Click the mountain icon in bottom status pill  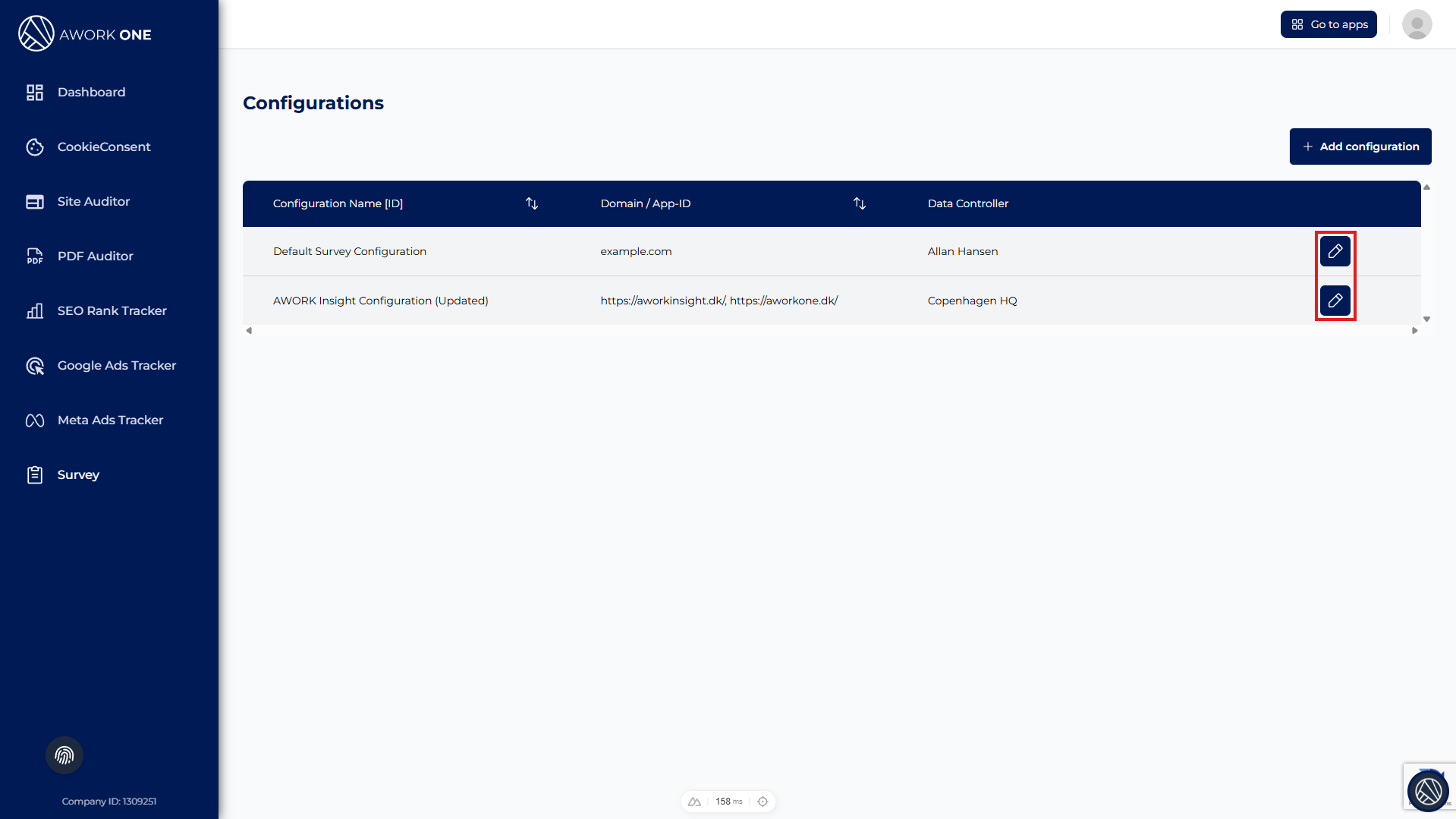tap(694, 802)
